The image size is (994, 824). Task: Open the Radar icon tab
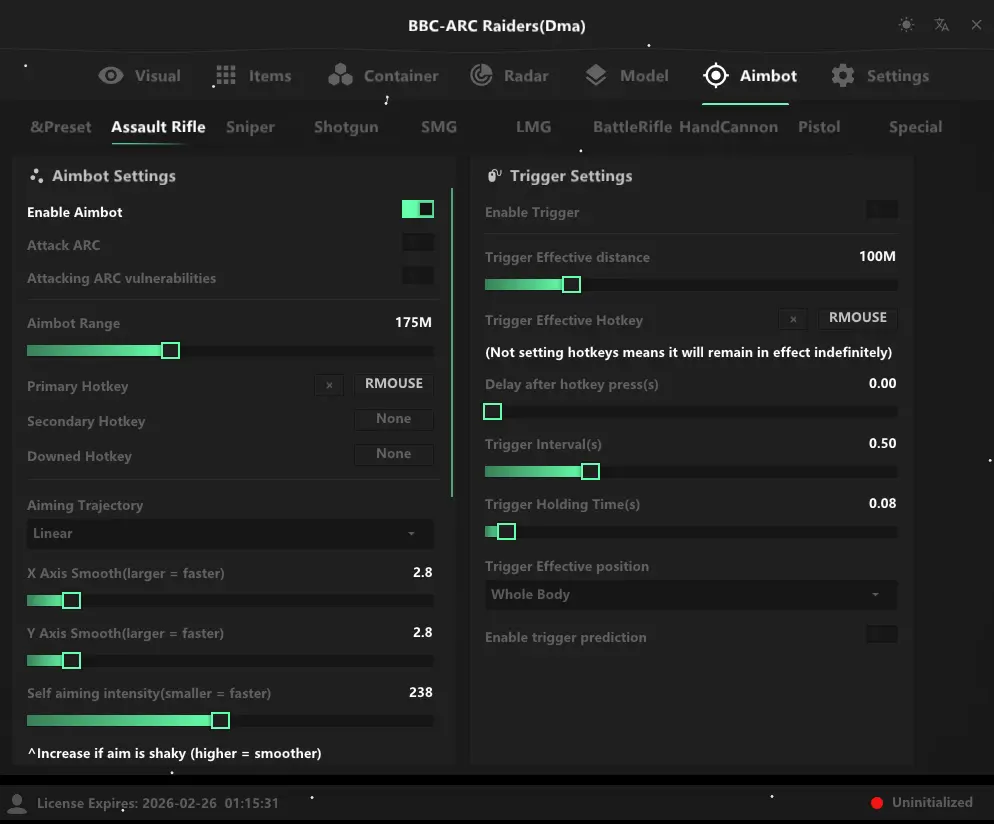[x=482, y=76]
